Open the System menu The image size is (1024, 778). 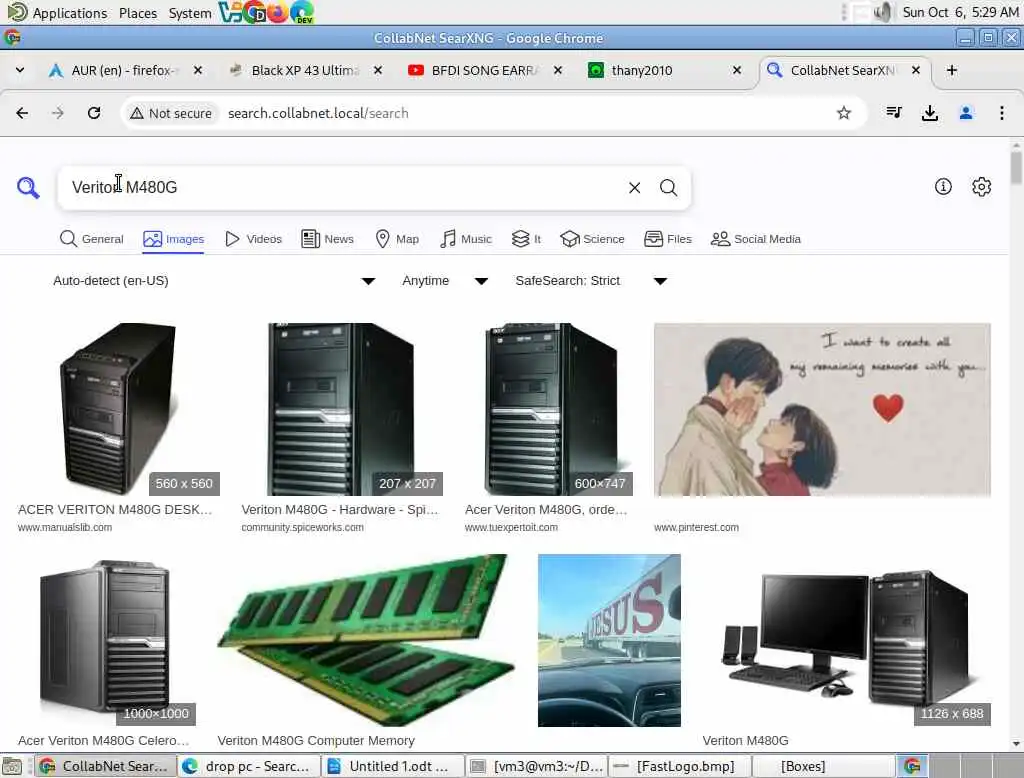click(189, 12)
